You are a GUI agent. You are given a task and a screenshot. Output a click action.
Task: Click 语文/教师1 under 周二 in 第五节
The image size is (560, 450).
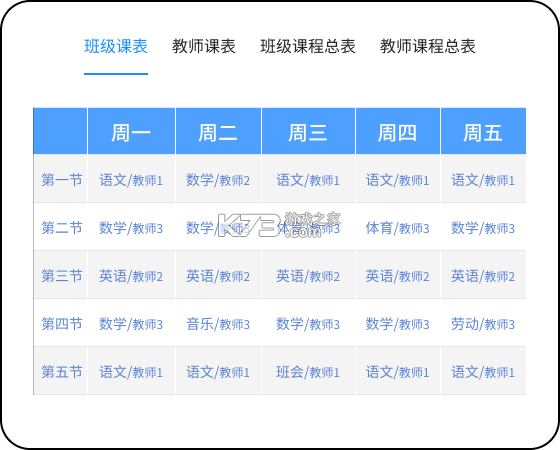tap(218, 372)
